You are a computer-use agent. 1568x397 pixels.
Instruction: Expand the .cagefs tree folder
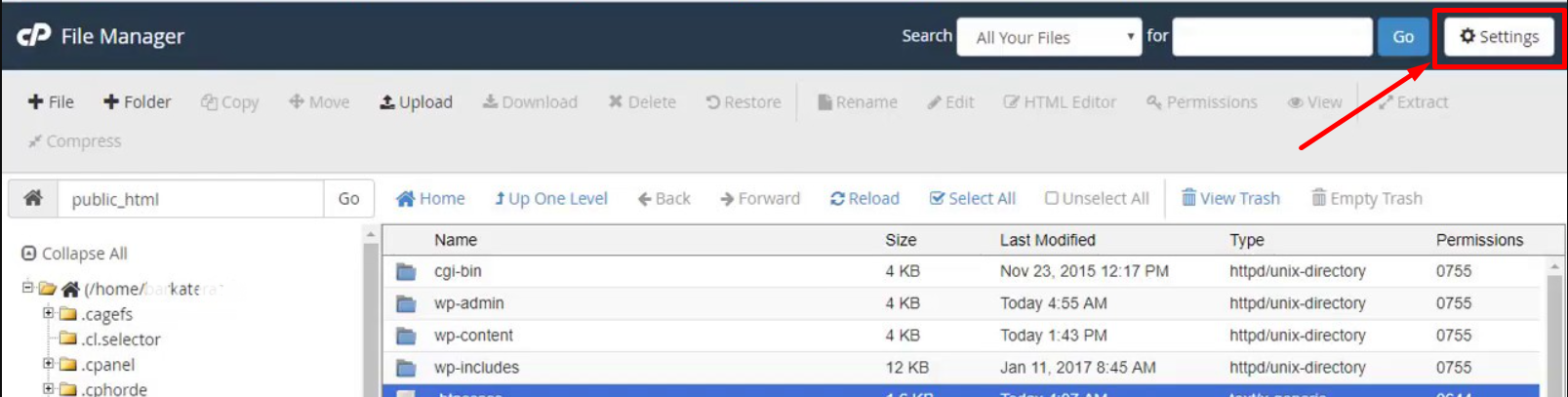pos(48,313)
